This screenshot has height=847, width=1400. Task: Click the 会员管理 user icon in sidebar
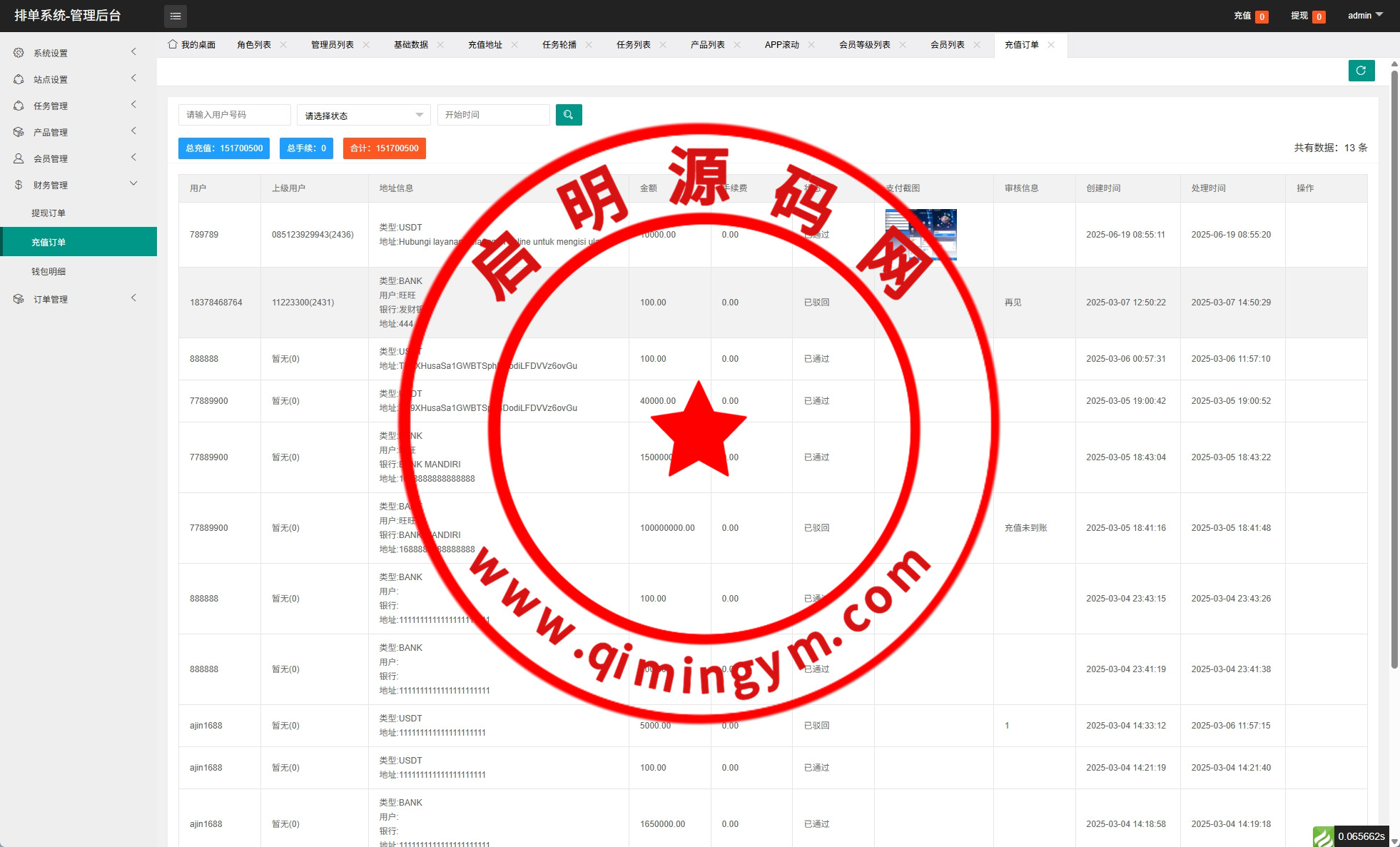click(19, 158)
